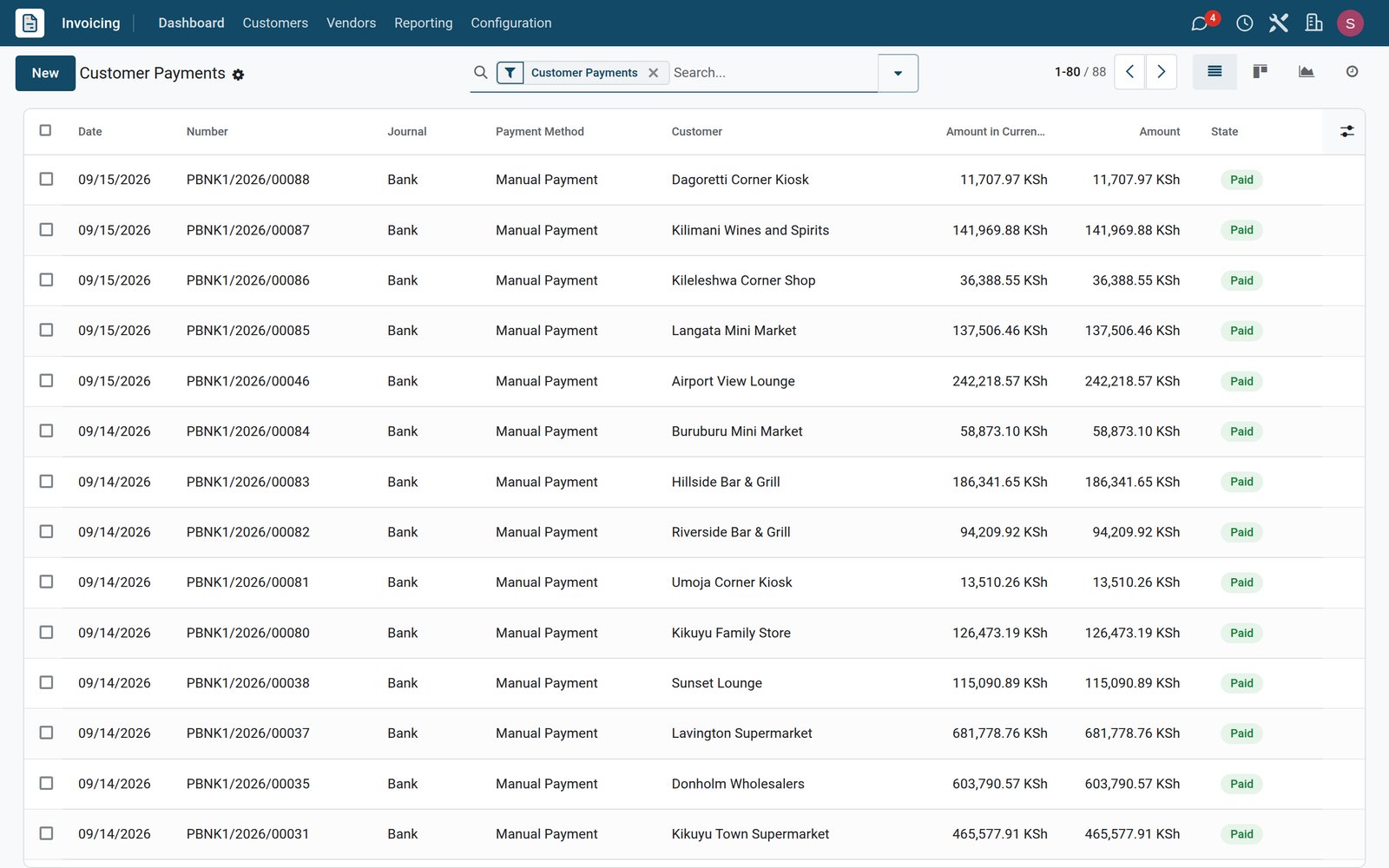Viewport: 1389px width, 868px height.
Task: Open the debug tools icon
Action: pos(1278,23)
